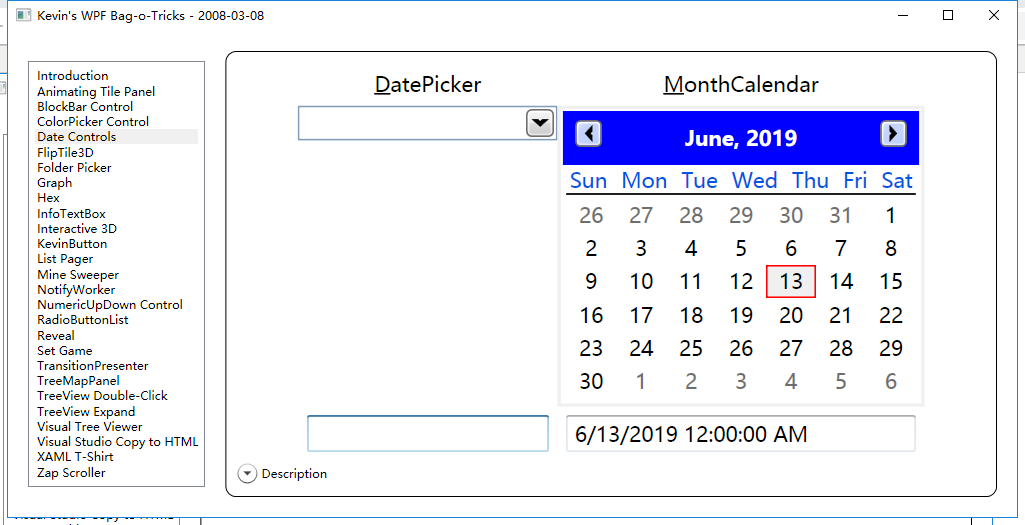Screen dimensions: 1025x525
Task: Go to next month arrow button
Action: point(893,134)
